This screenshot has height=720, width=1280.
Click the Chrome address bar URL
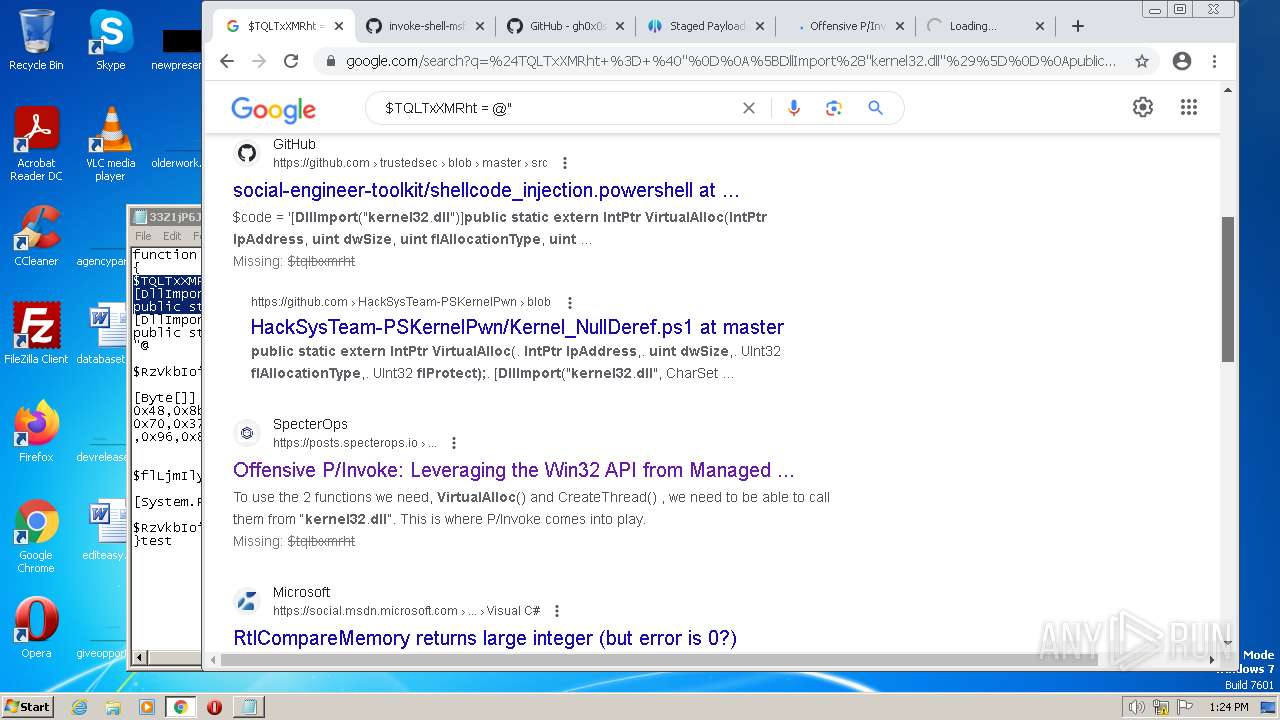coord(731,61)
